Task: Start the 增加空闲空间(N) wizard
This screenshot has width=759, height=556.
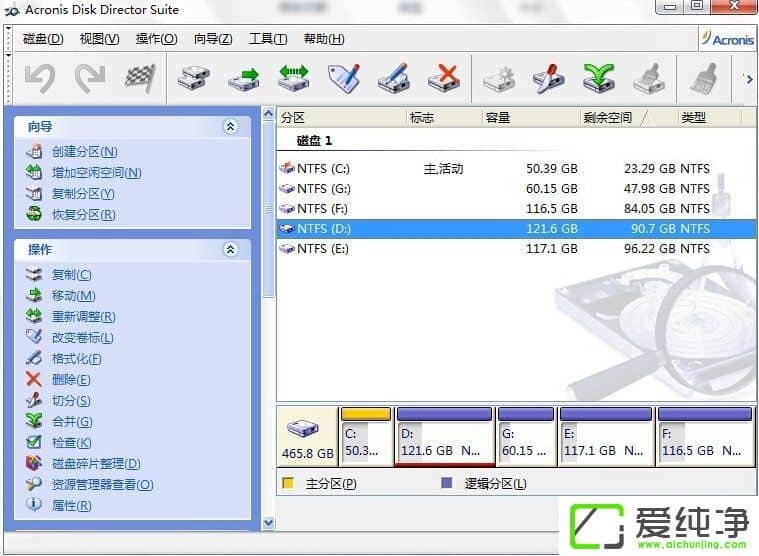Action: coord(96,173)
